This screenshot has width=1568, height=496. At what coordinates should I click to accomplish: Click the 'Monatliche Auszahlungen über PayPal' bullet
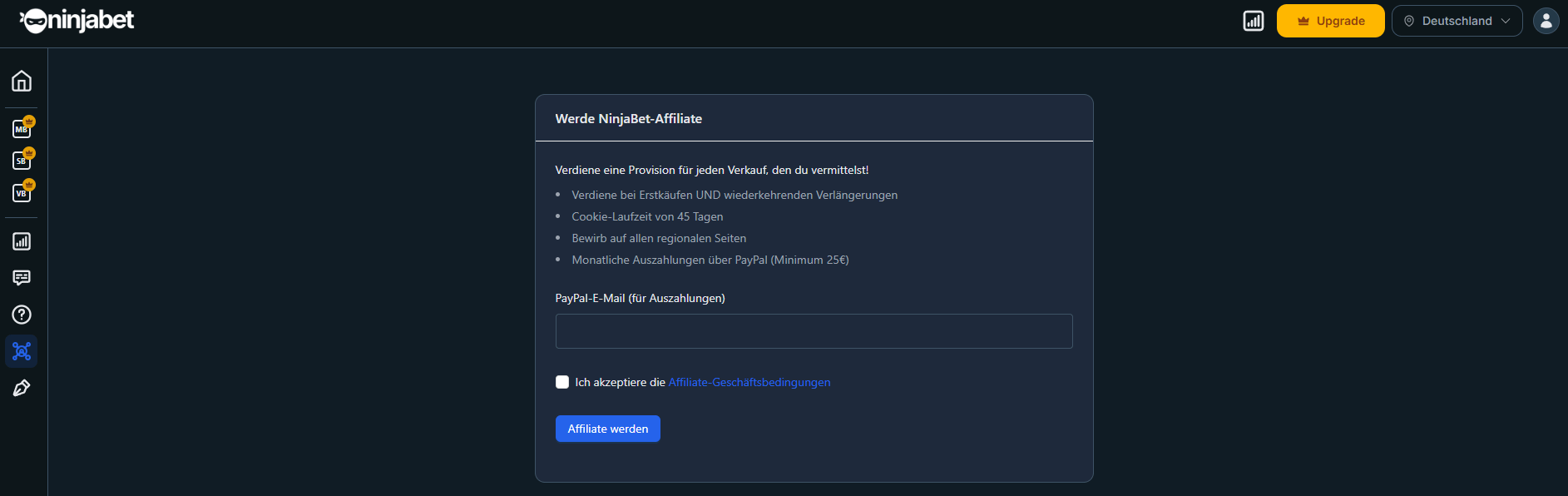pyautogui.click(x=710, y=260)
